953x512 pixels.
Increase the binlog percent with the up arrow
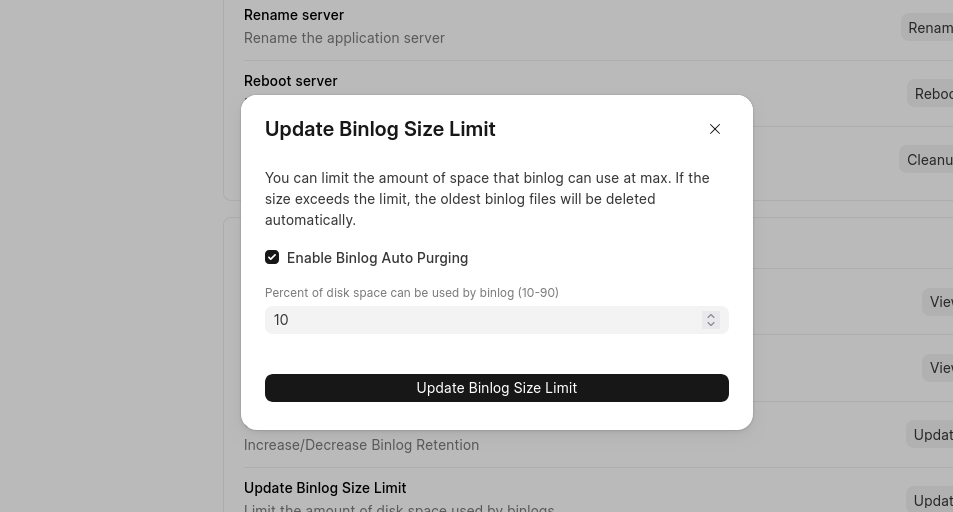pyautogui.click(x=711, y=315)
